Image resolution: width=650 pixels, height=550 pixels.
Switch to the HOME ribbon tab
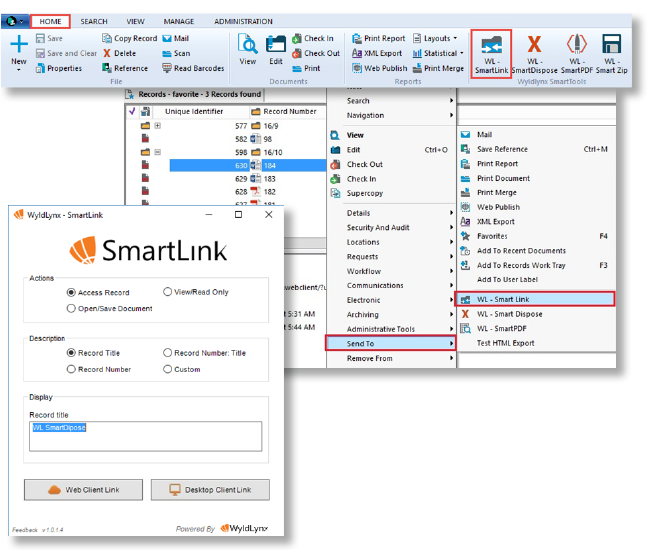coord(50,22)
